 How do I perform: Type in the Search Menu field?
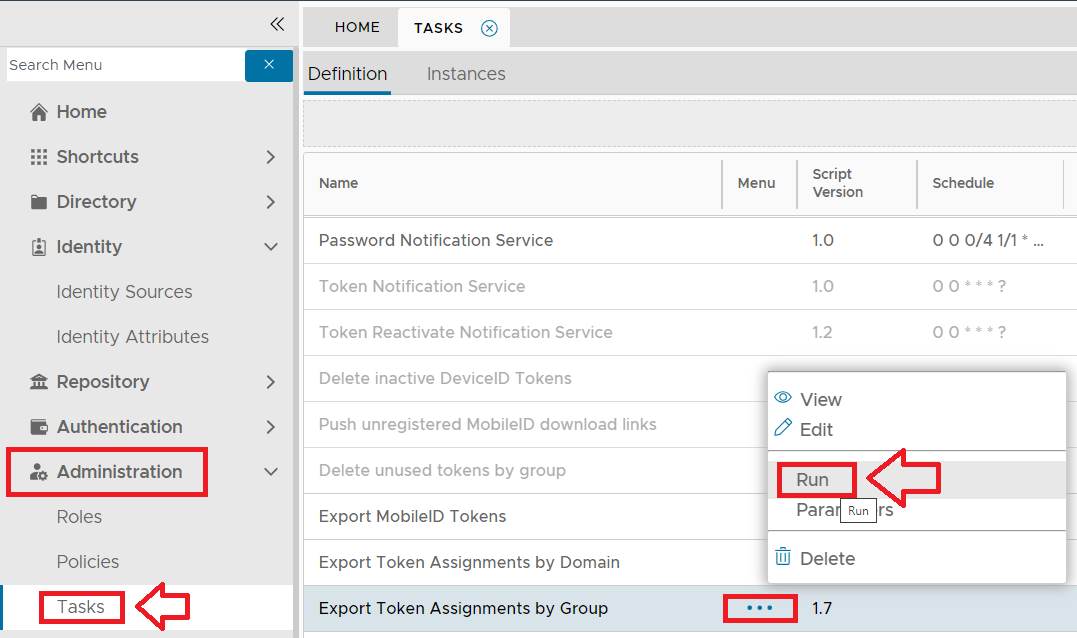124,65
